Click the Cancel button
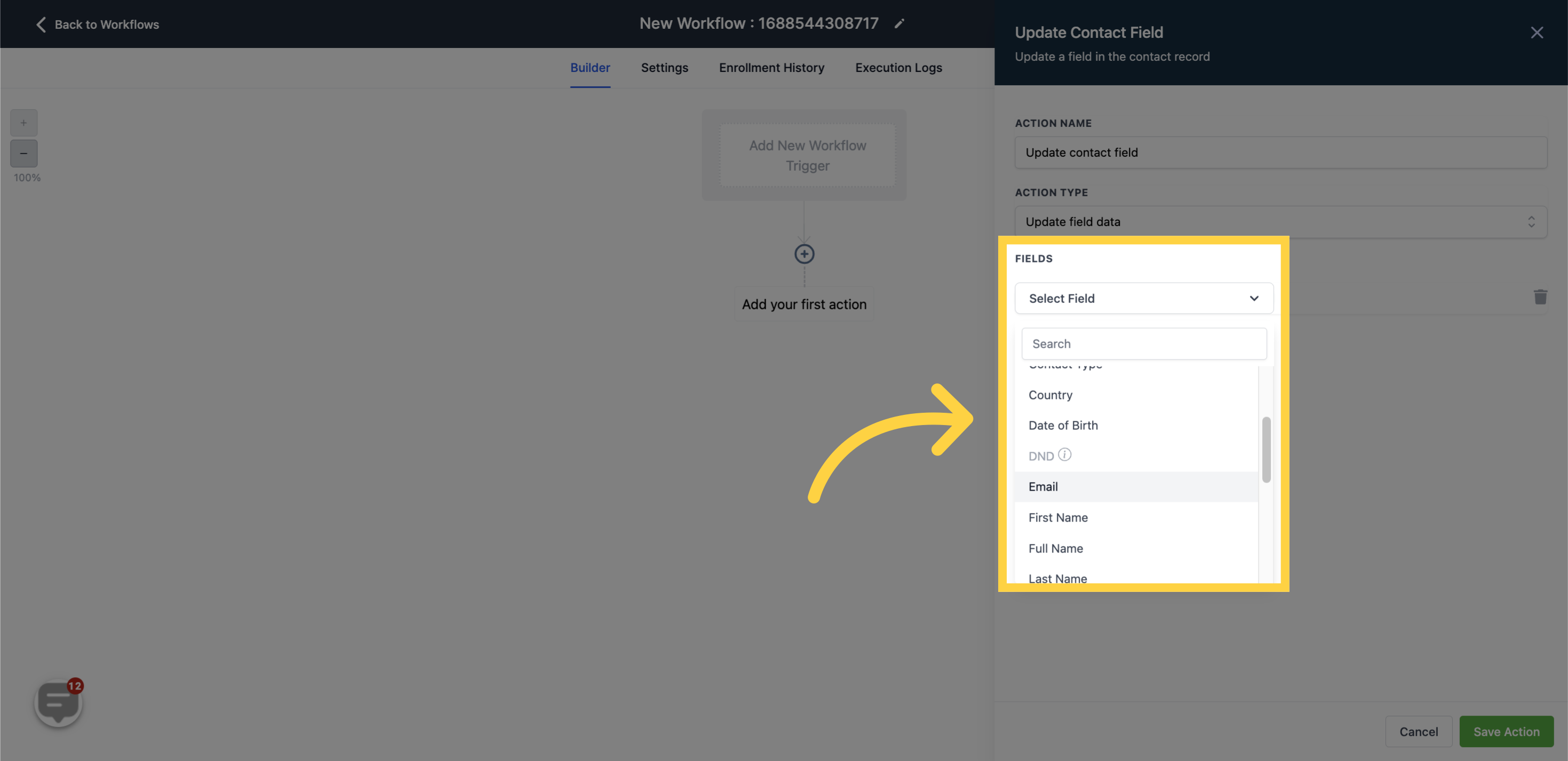This screenshot has height=761, width=1568. [1418, 731]
